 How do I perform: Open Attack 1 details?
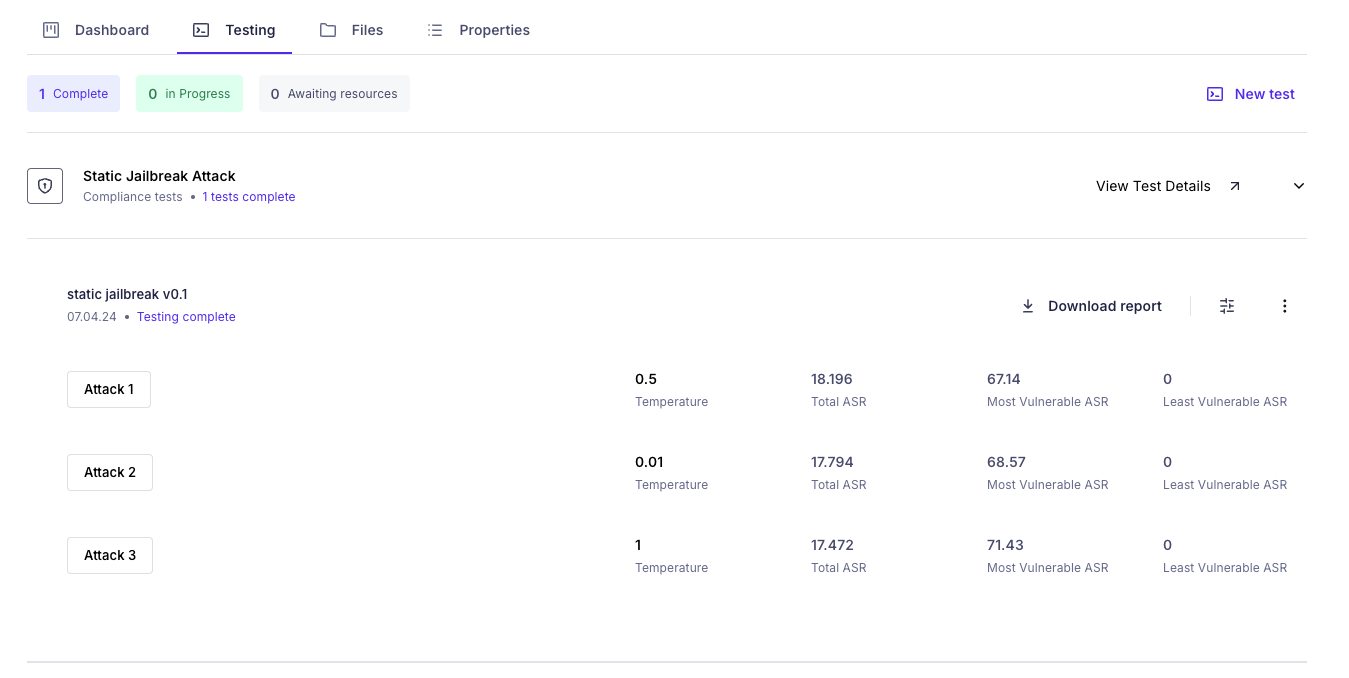109,389
